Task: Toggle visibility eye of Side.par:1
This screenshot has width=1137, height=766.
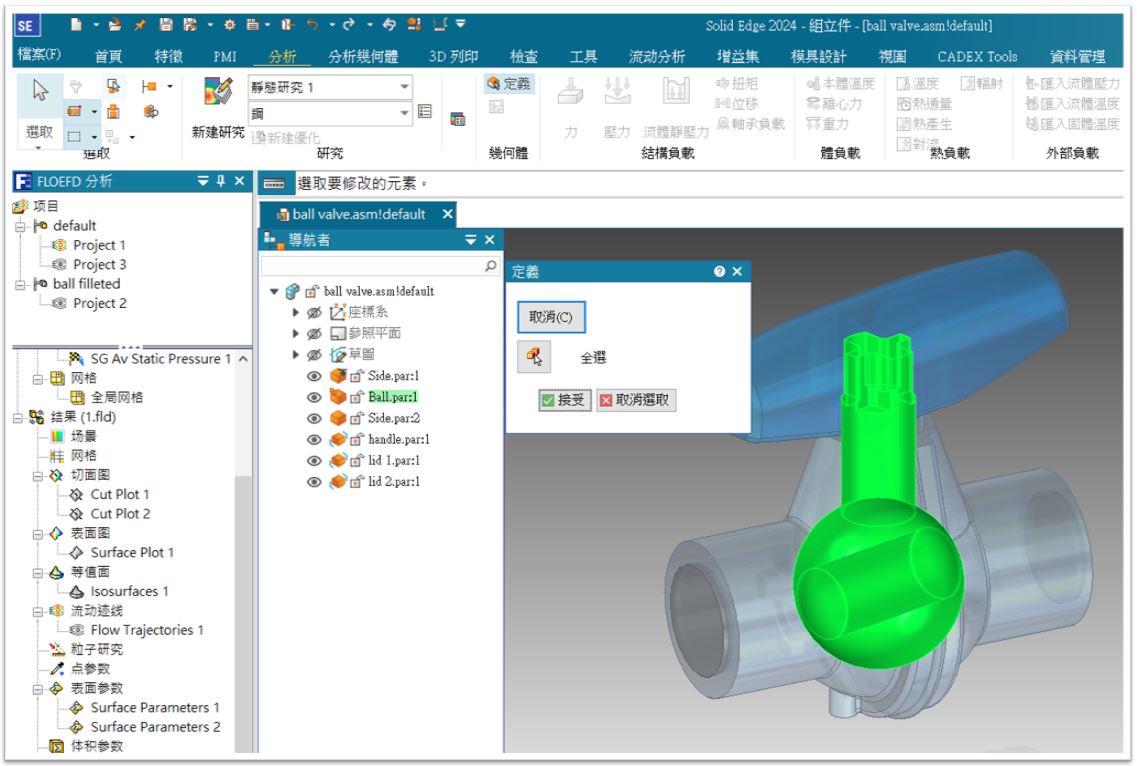Action: coord(314,376)
